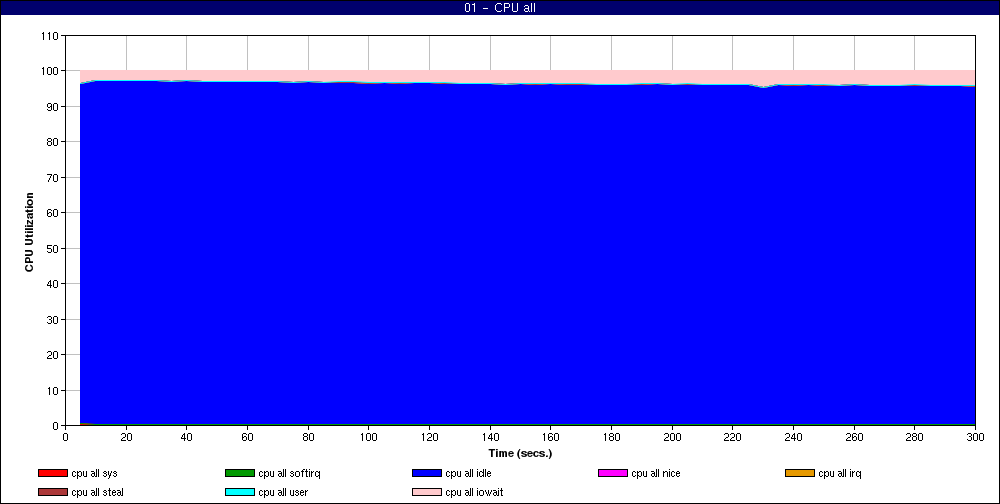The height and width of the screenshot is (504, 1000).
Task: Select the 'cpu all idle' legend label
Action: 468,474
